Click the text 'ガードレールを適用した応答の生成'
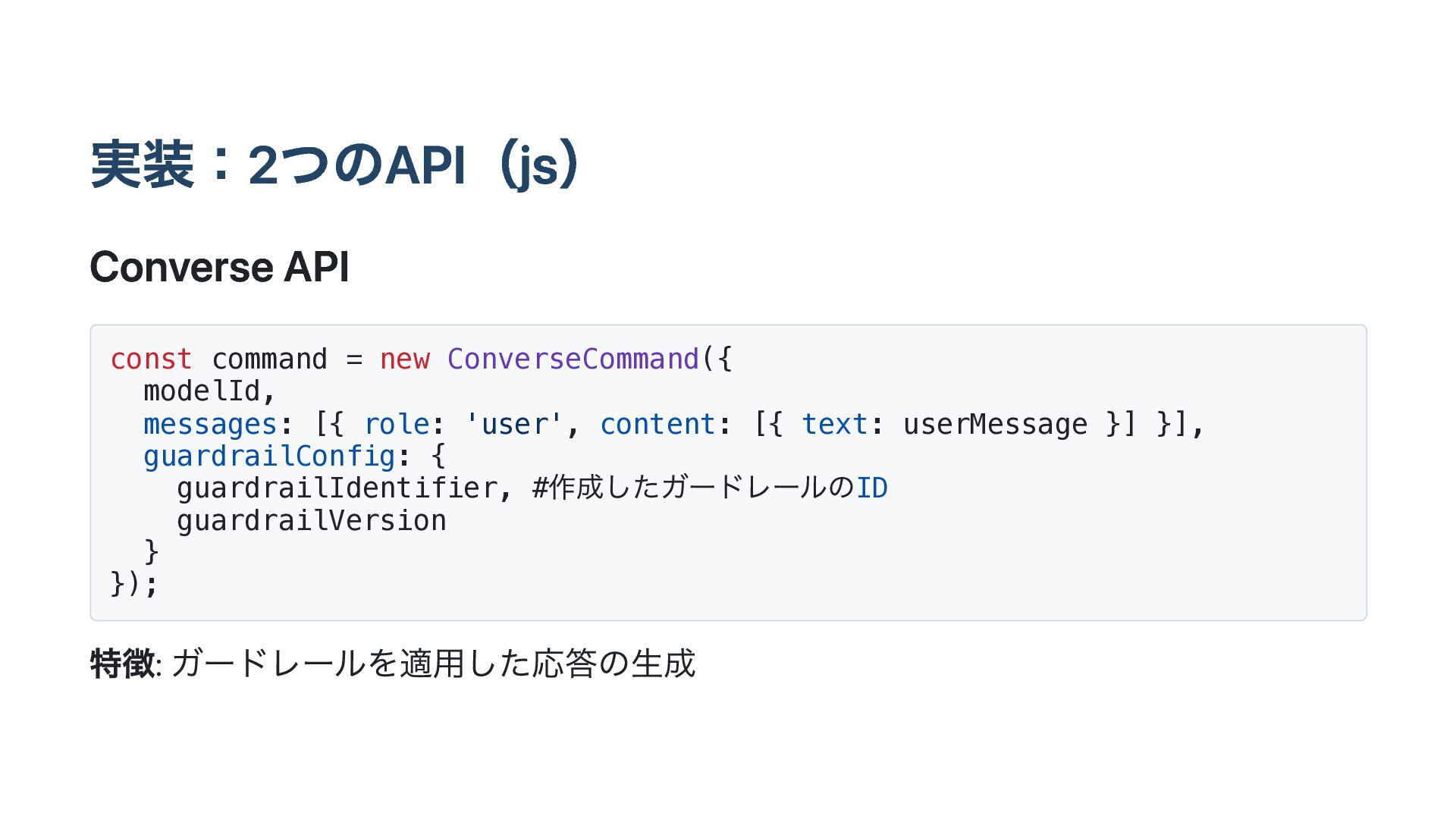This screenshot has height=819, width=1456. [x=433, y=664]
